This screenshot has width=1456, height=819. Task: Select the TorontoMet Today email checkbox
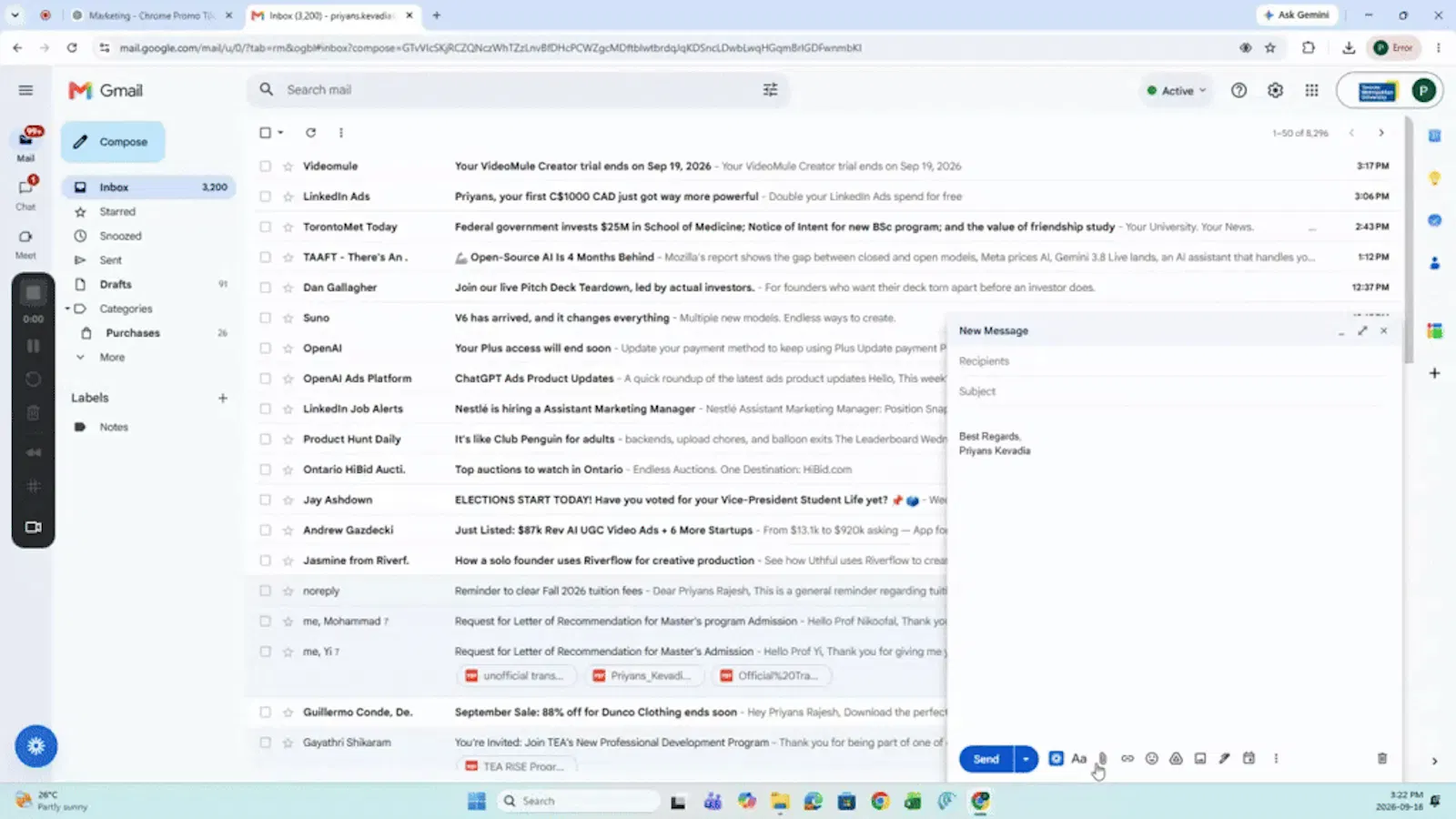(265, 227)
